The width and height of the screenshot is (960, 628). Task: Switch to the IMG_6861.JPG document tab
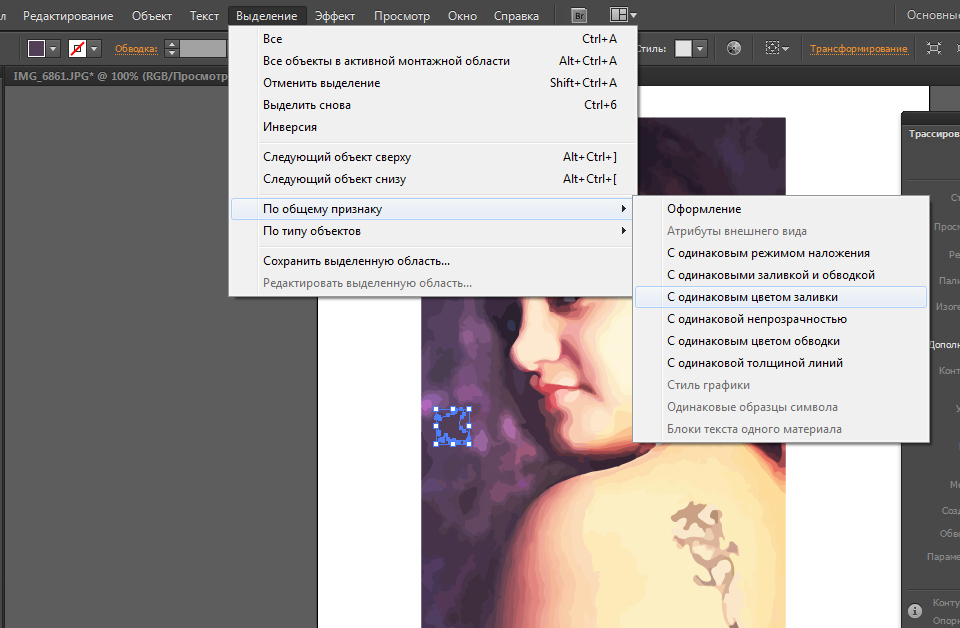click(x=119, y=76)
